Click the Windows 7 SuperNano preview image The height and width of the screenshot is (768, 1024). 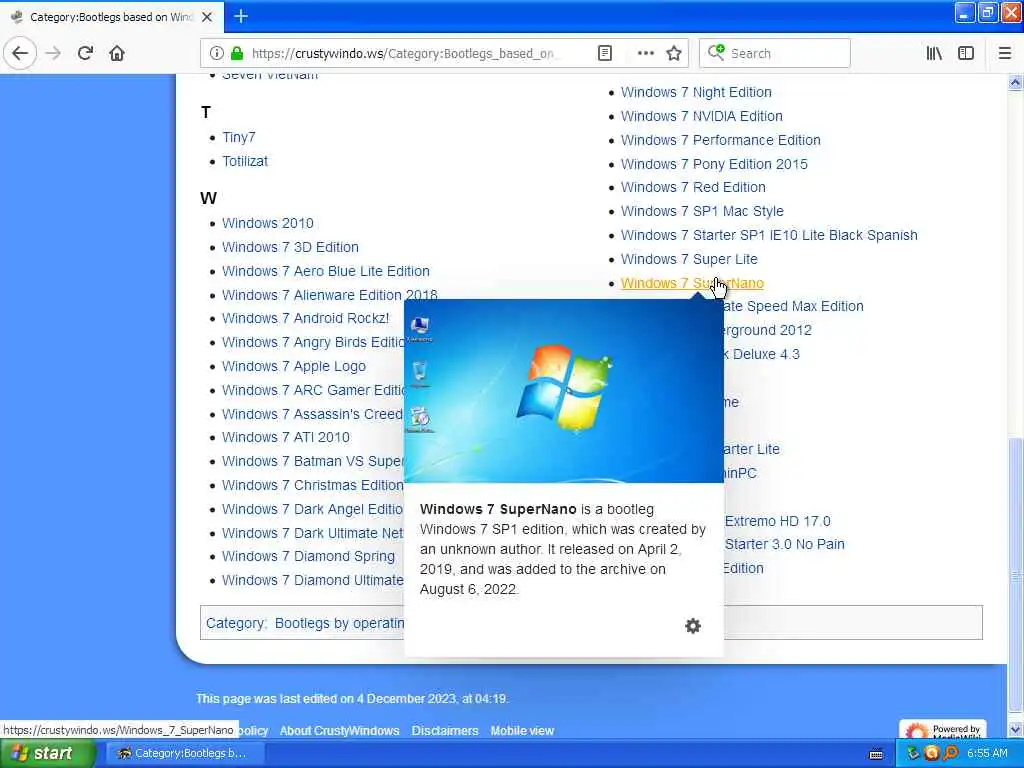[x=564, y=391]
